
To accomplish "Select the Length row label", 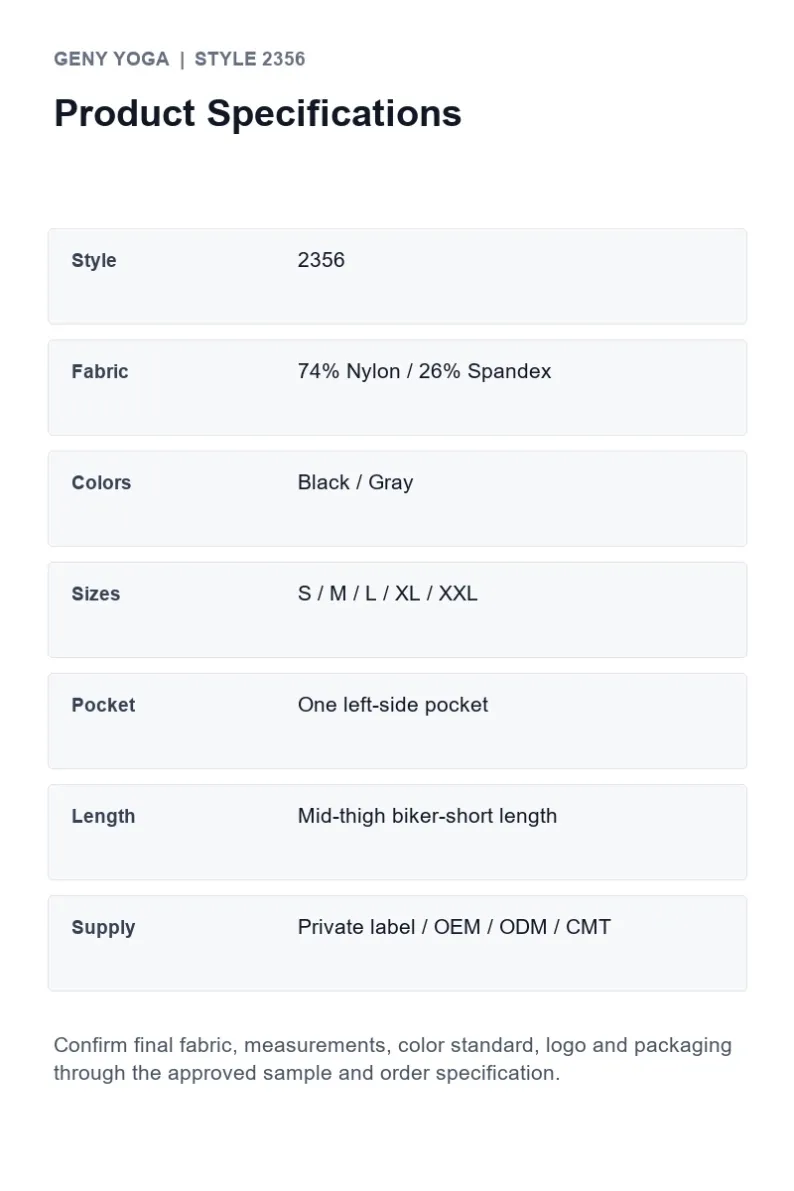I will 103,817.
